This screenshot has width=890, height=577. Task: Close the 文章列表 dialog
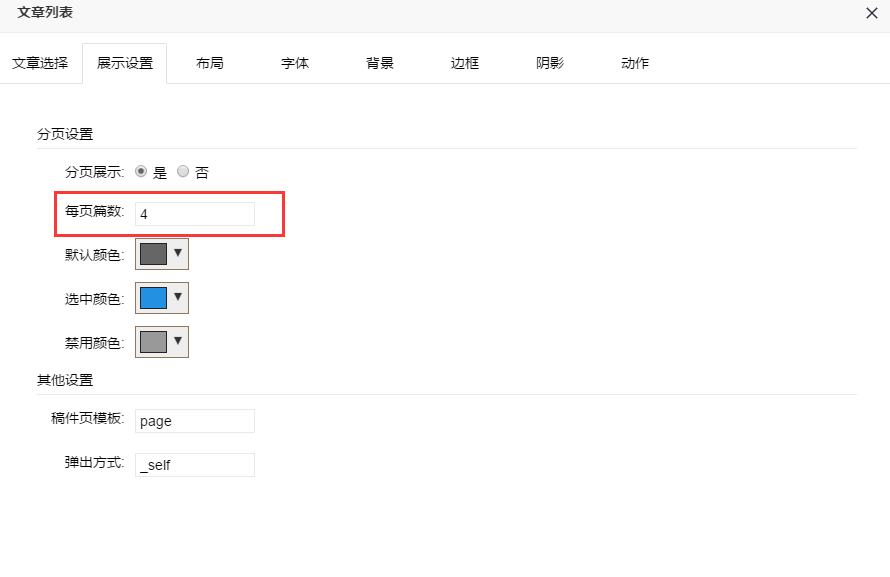tap(871, 13)
